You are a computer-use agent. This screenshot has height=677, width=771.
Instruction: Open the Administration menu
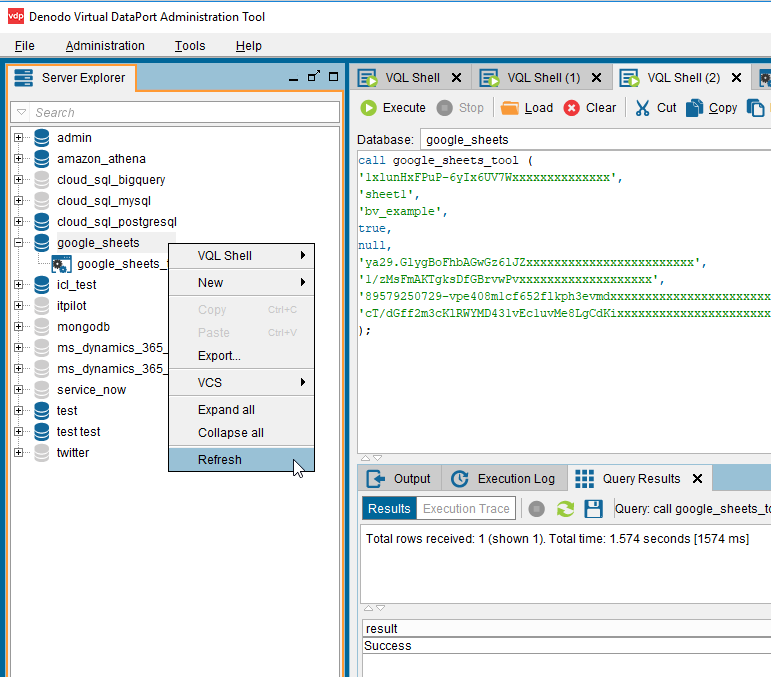105,46
